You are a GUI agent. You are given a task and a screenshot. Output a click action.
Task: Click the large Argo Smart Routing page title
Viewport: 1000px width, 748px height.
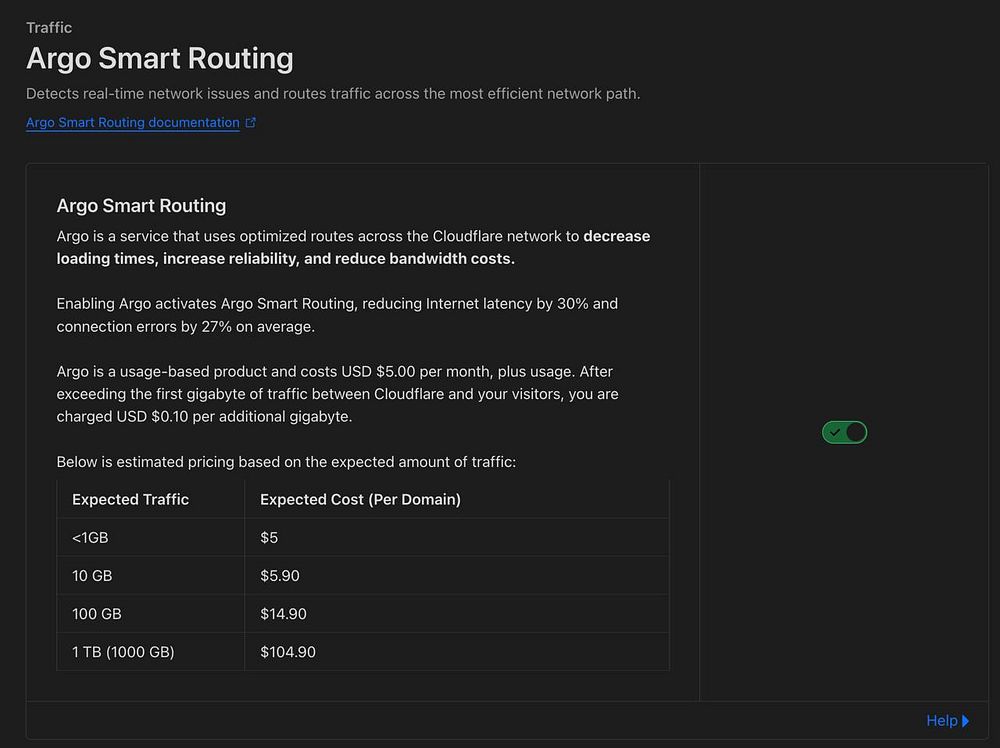(160, 58)
